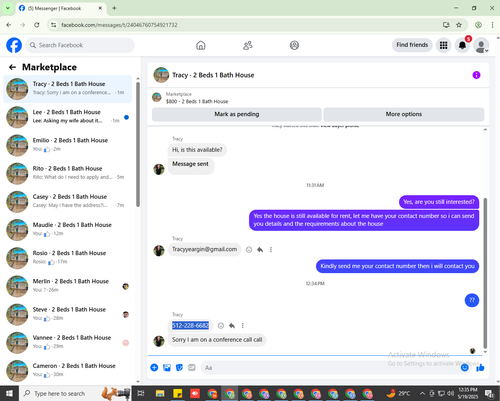The image size is (500, 401).
Task: Open Maudie - 2 Beds 1 Bath House chat
Action: 68,230
